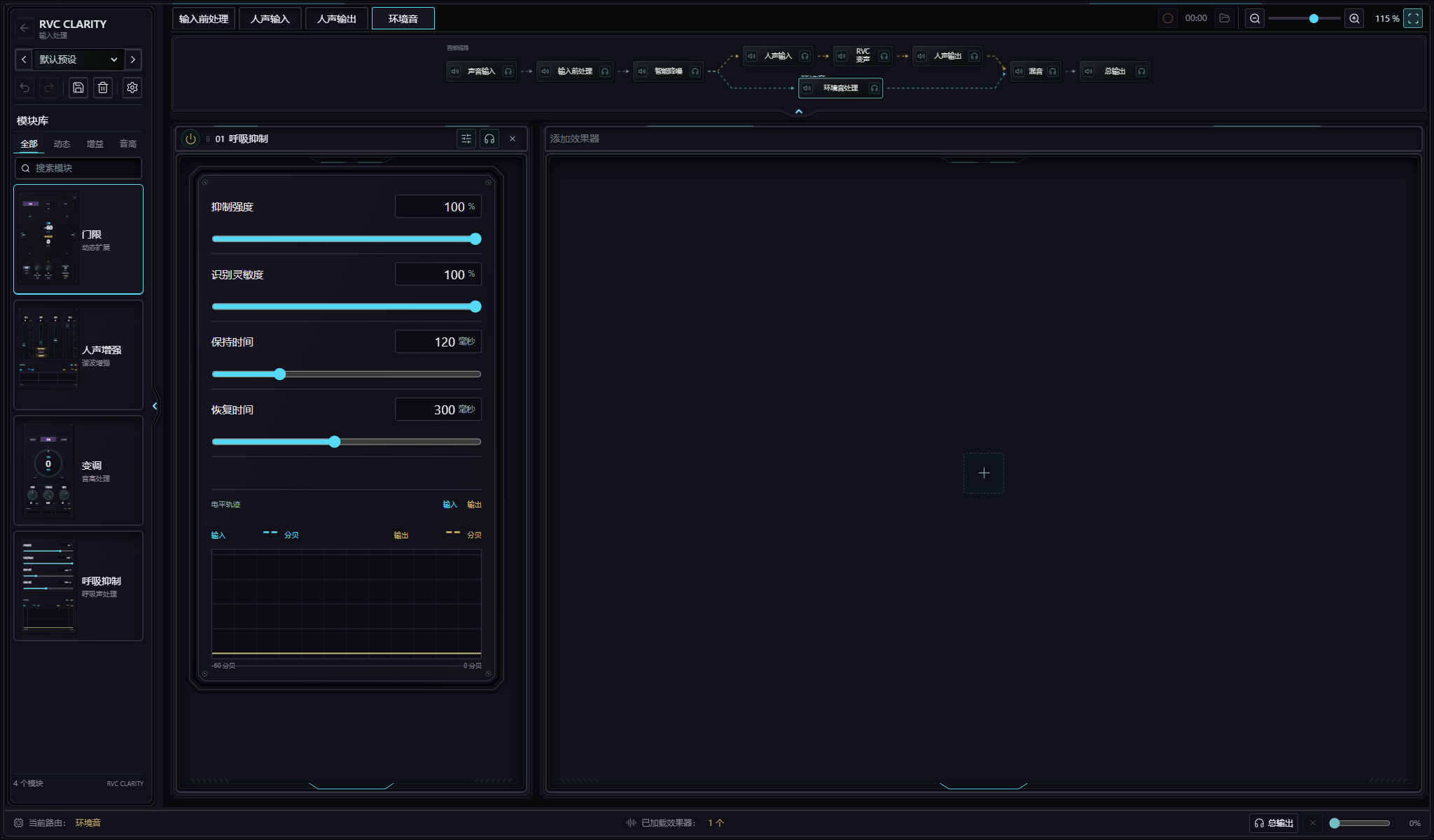Monitor the 环境音处理 node via headphone icon

pyautogui.click(x=875, y=88)
